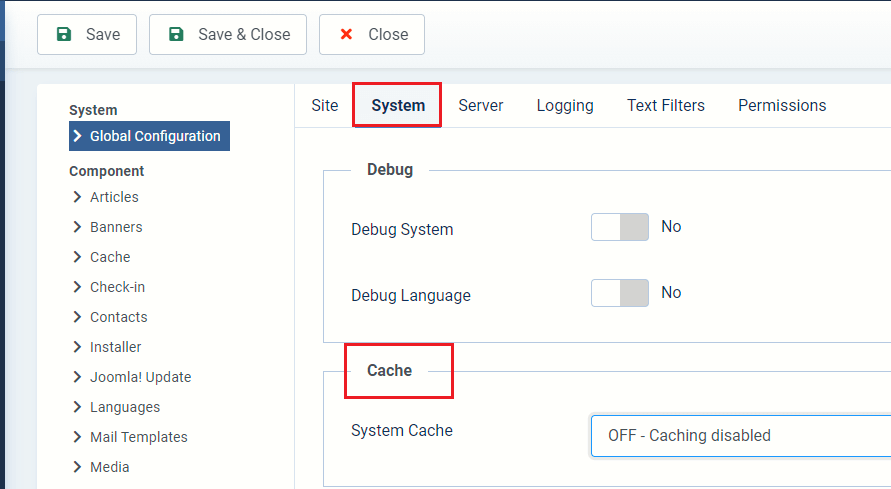This screenshot has width=891, height=489.
Task: Toggle the Debug Language switch
Action: [x=620, y=293]
